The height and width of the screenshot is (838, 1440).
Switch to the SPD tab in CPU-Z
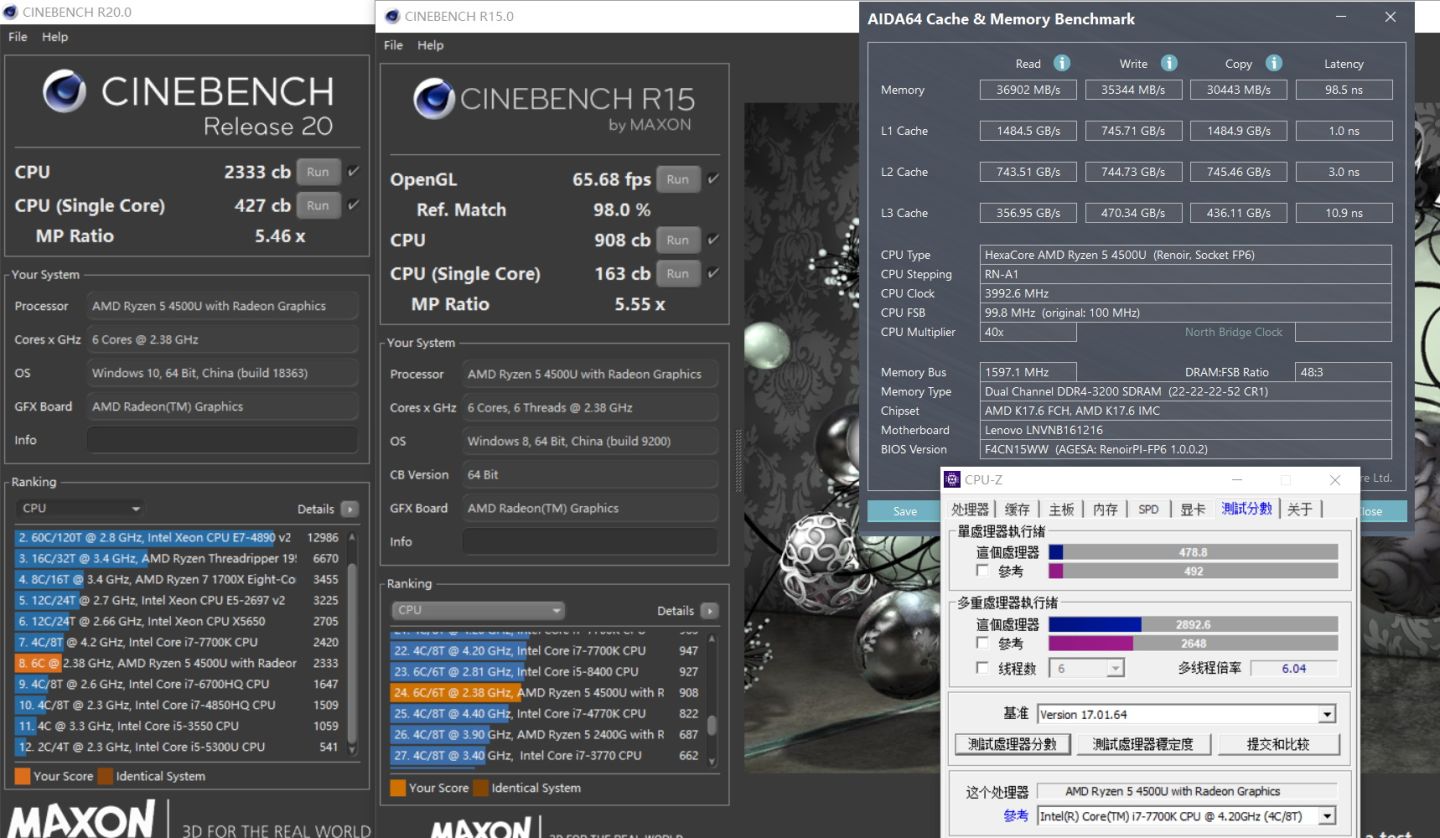tap(1148, 509)
